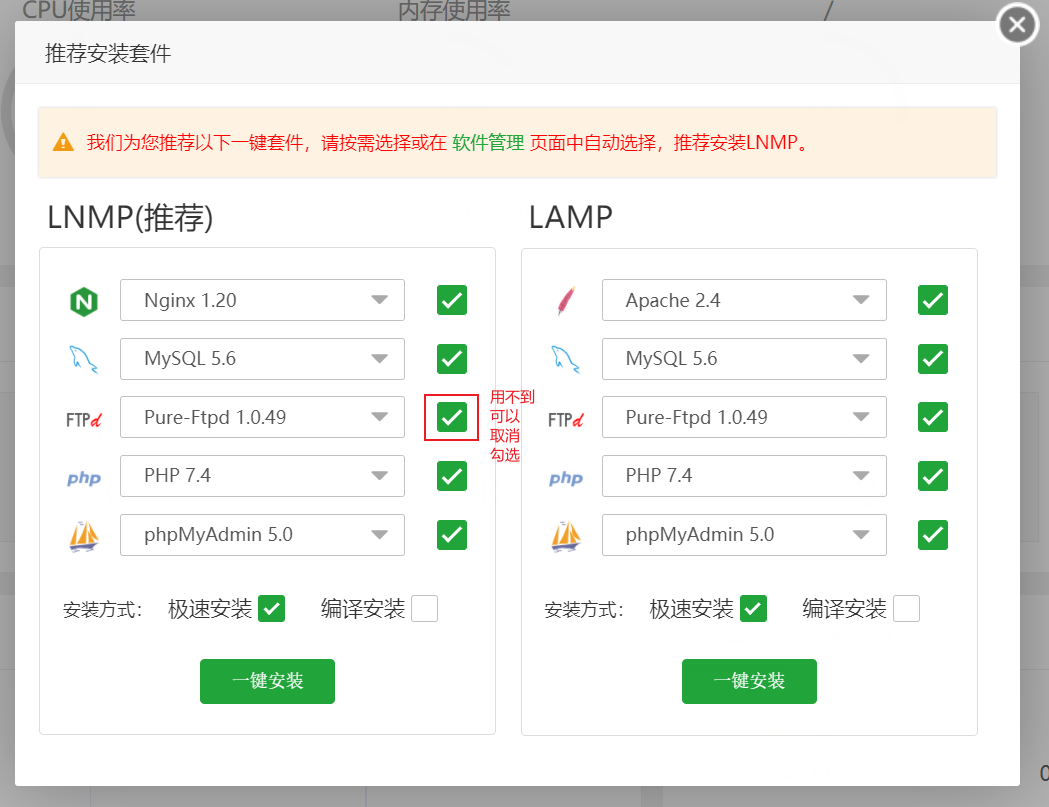Screen dimensions: 1049x807
Task: Click the orange warning triangle icon
Action: pos(64,143)
